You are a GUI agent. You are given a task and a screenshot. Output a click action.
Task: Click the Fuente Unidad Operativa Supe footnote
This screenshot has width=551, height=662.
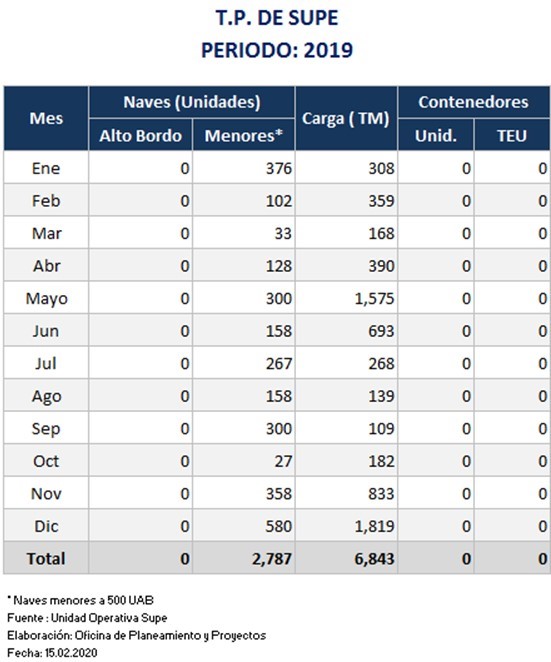[87, 618]
